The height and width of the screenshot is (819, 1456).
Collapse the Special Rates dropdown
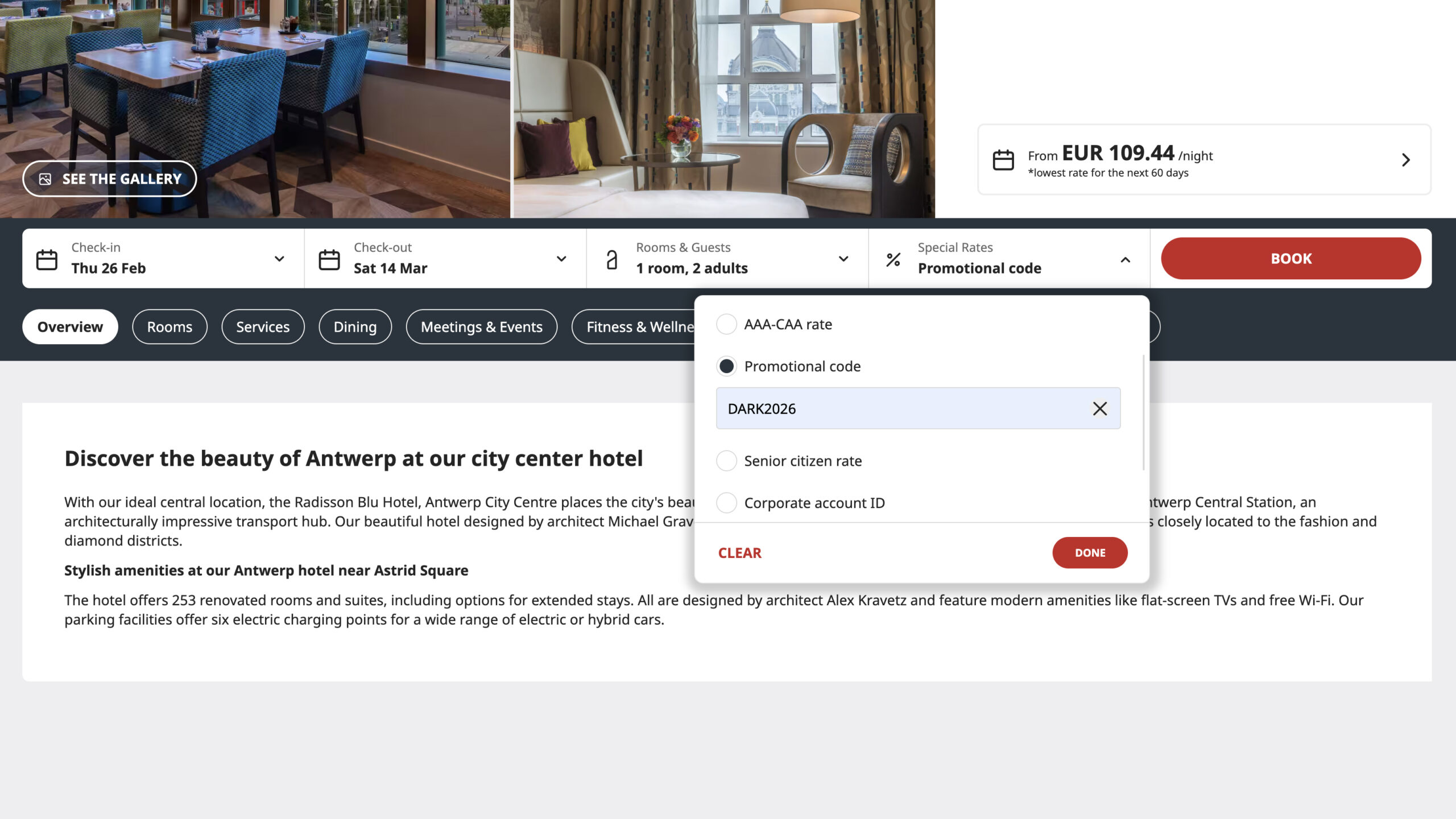coord(1125,259)
